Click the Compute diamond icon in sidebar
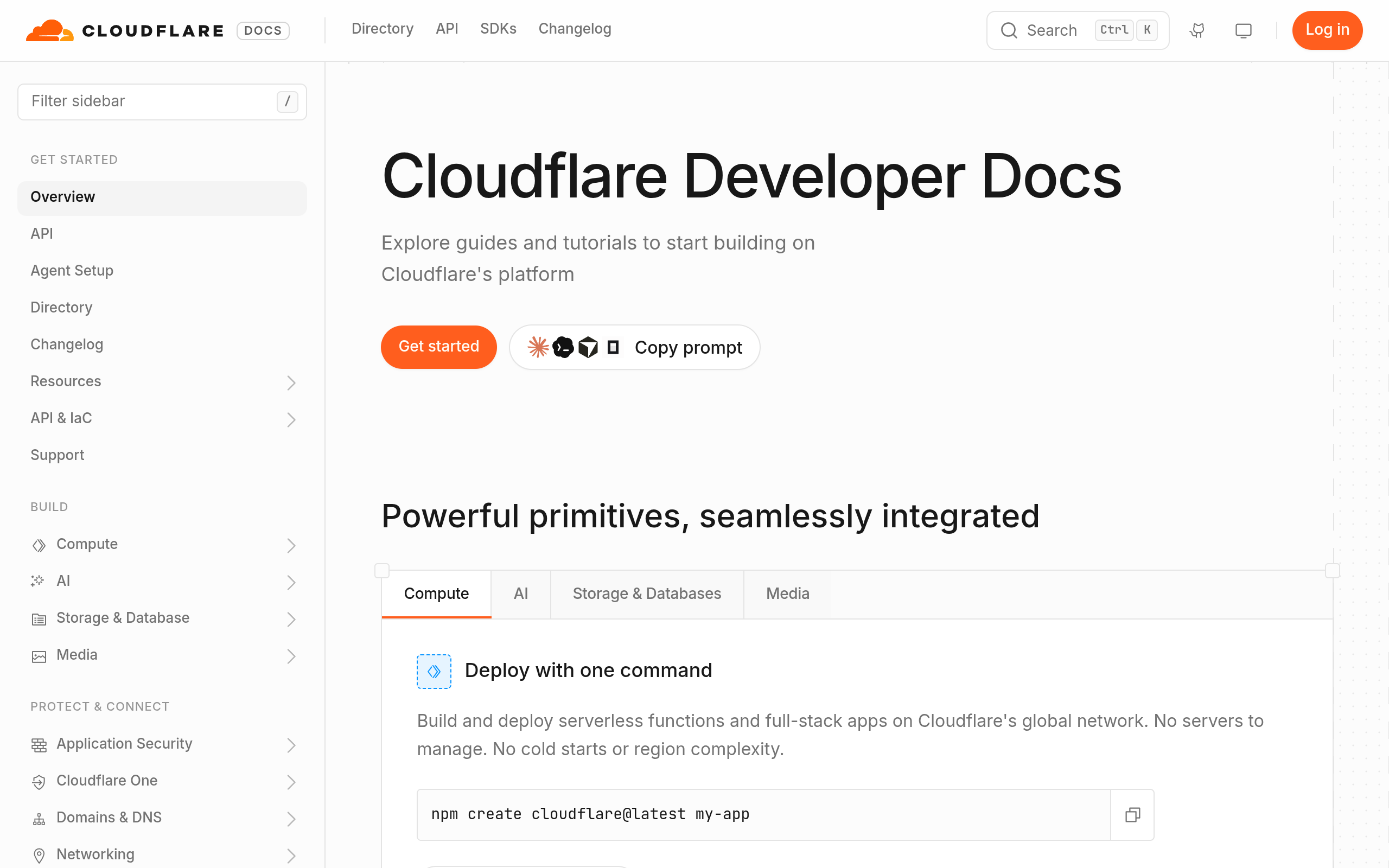The width and height of the screenshot is (1389, 868). point(39,545)
